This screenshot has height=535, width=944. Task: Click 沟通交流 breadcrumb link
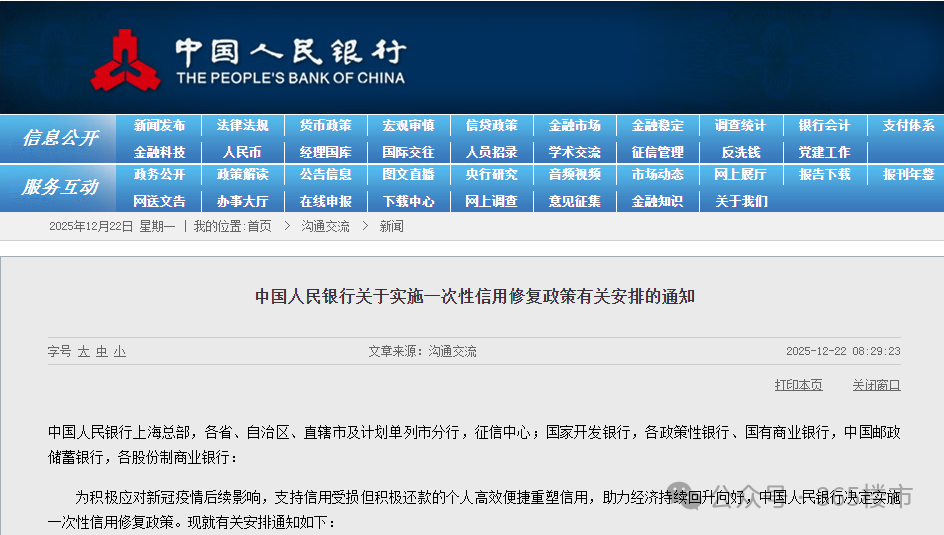pos(325,227)
